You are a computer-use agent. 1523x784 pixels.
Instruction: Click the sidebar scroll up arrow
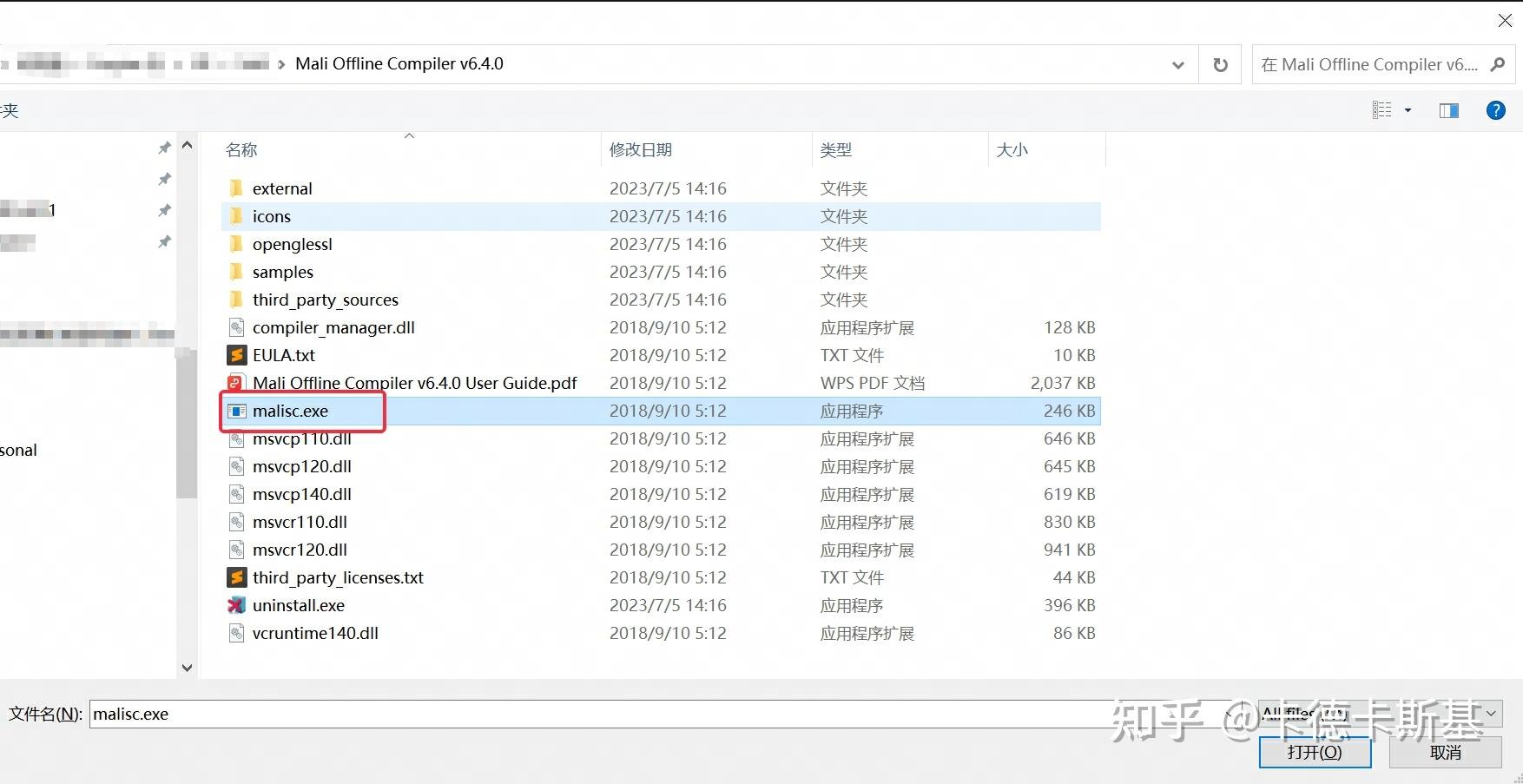[x=187, y=146]
